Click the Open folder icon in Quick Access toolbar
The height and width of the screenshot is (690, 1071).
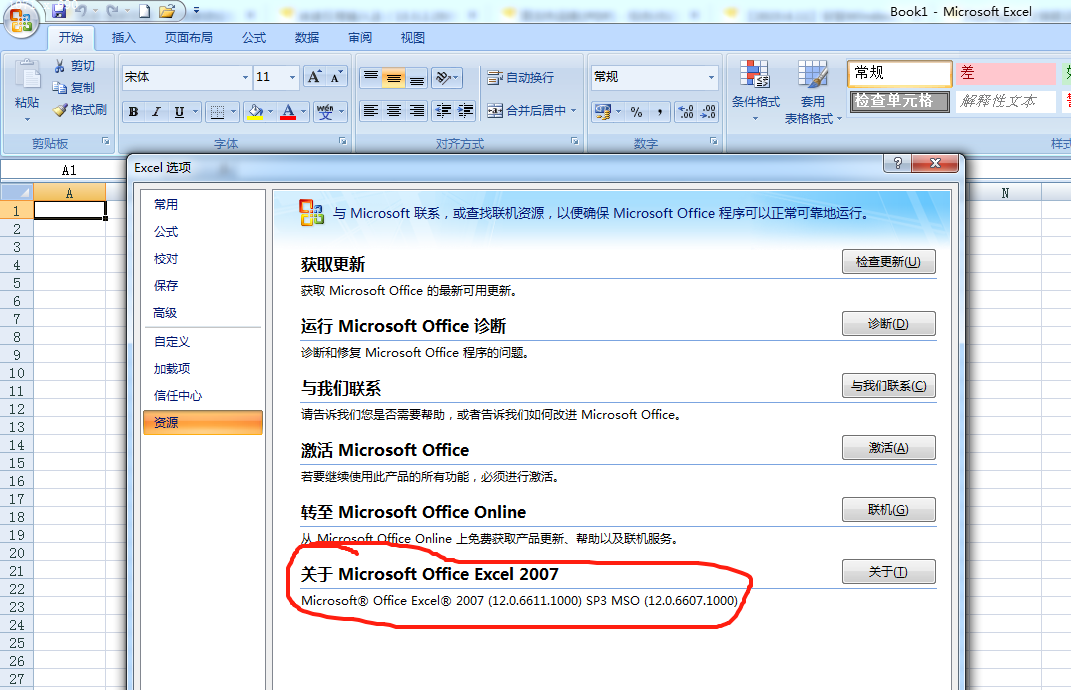click(x=167, y=11)
